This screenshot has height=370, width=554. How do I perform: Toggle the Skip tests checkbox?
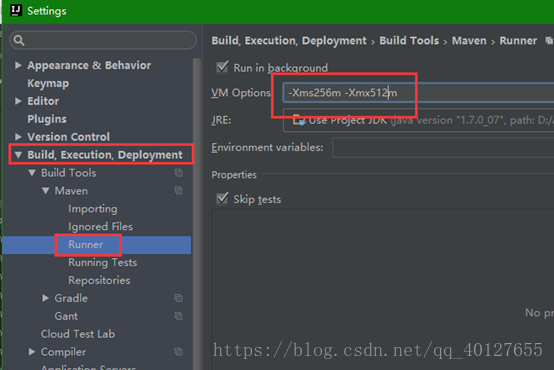222,199
